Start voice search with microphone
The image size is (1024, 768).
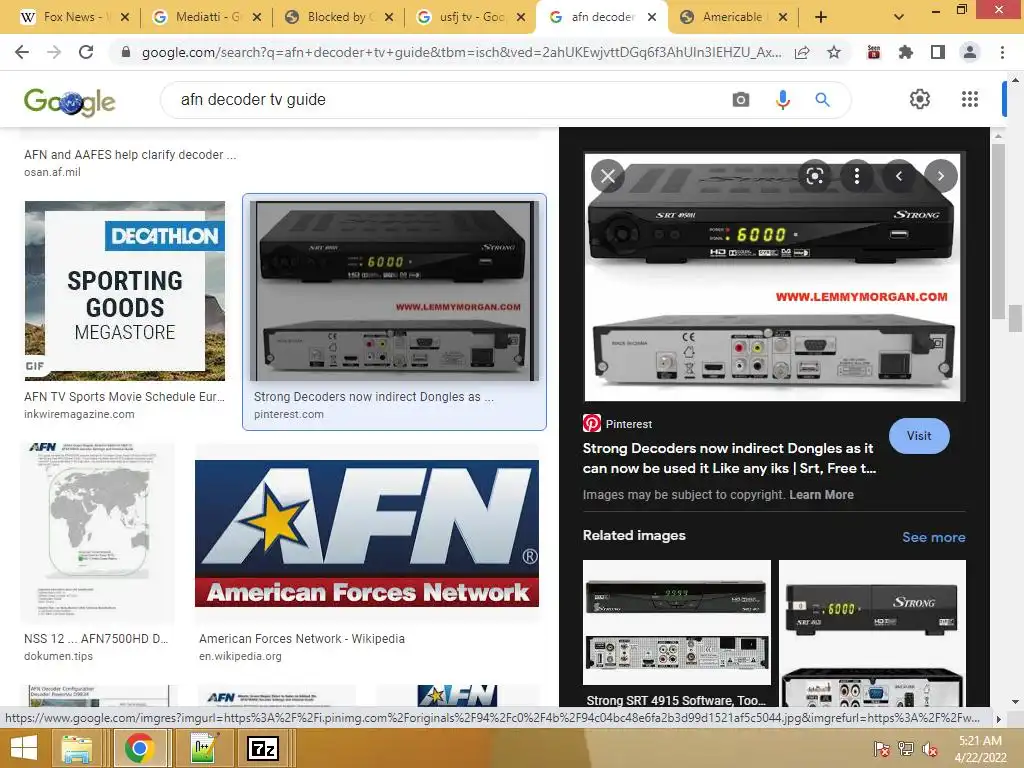click(782, 100)
